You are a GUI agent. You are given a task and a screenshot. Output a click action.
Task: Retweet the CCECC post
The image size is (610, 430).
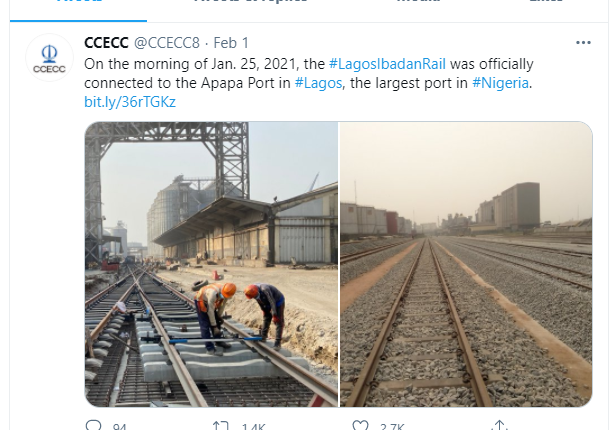pyautogui.click(x=222, y=426)
